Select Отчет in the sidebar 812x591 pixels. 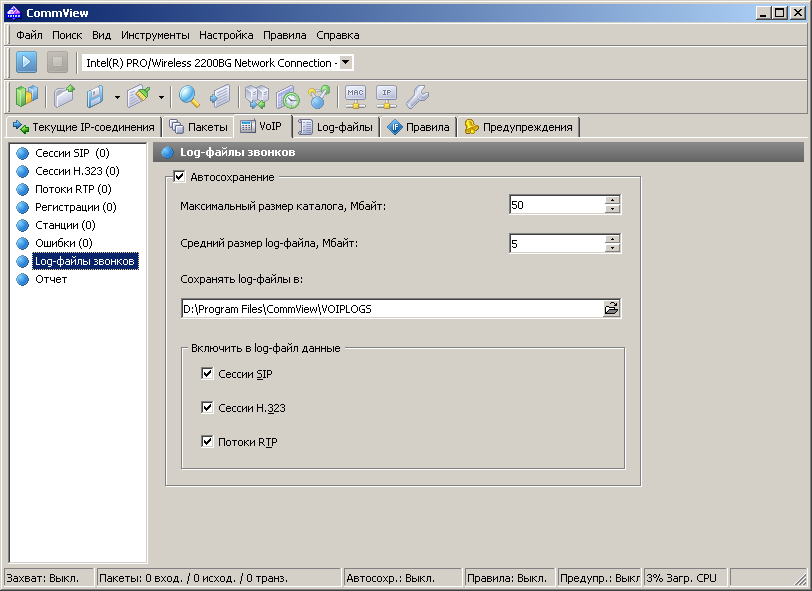(x=51, y=279)
